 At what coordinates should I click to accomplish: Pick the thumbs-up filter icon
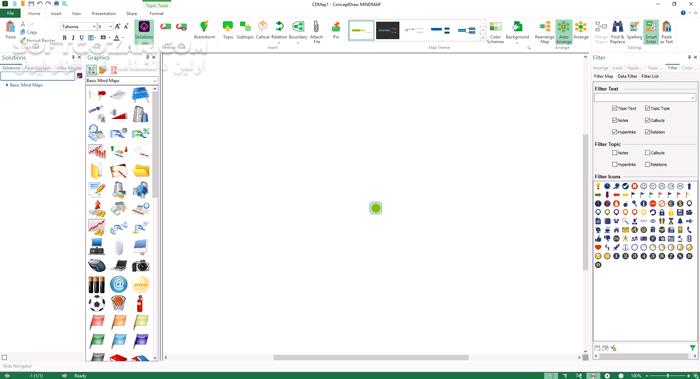pyautogui.click(x=598, y=238)
